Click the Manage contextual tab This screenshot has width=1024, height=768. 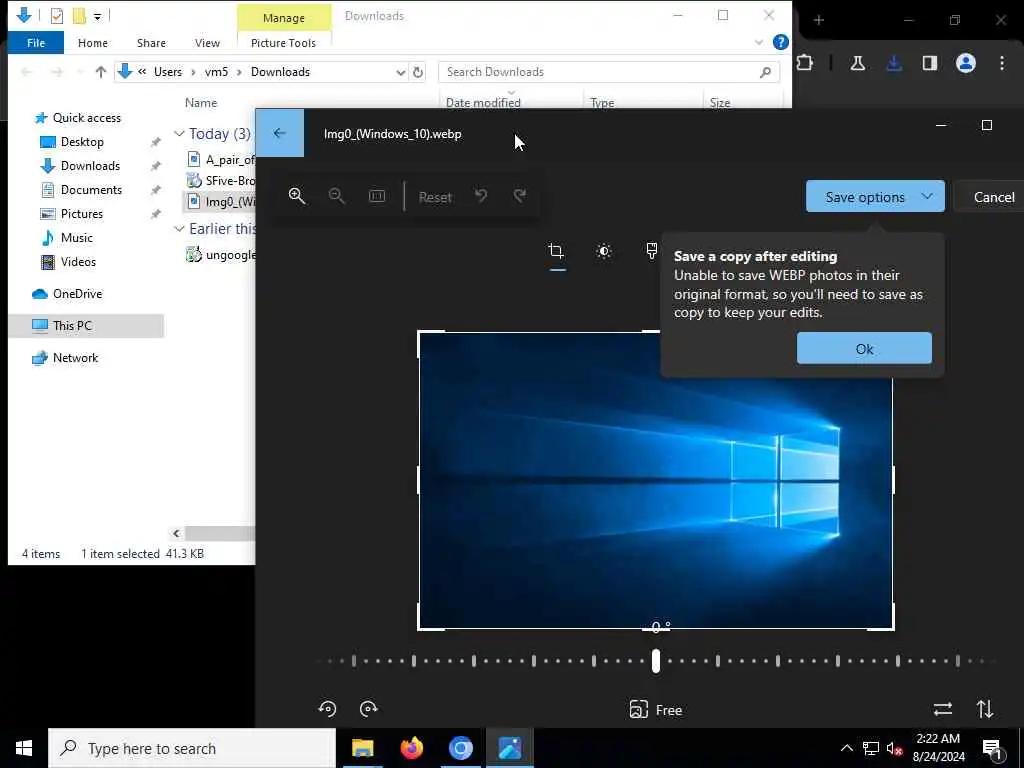(x=283, y=18)
